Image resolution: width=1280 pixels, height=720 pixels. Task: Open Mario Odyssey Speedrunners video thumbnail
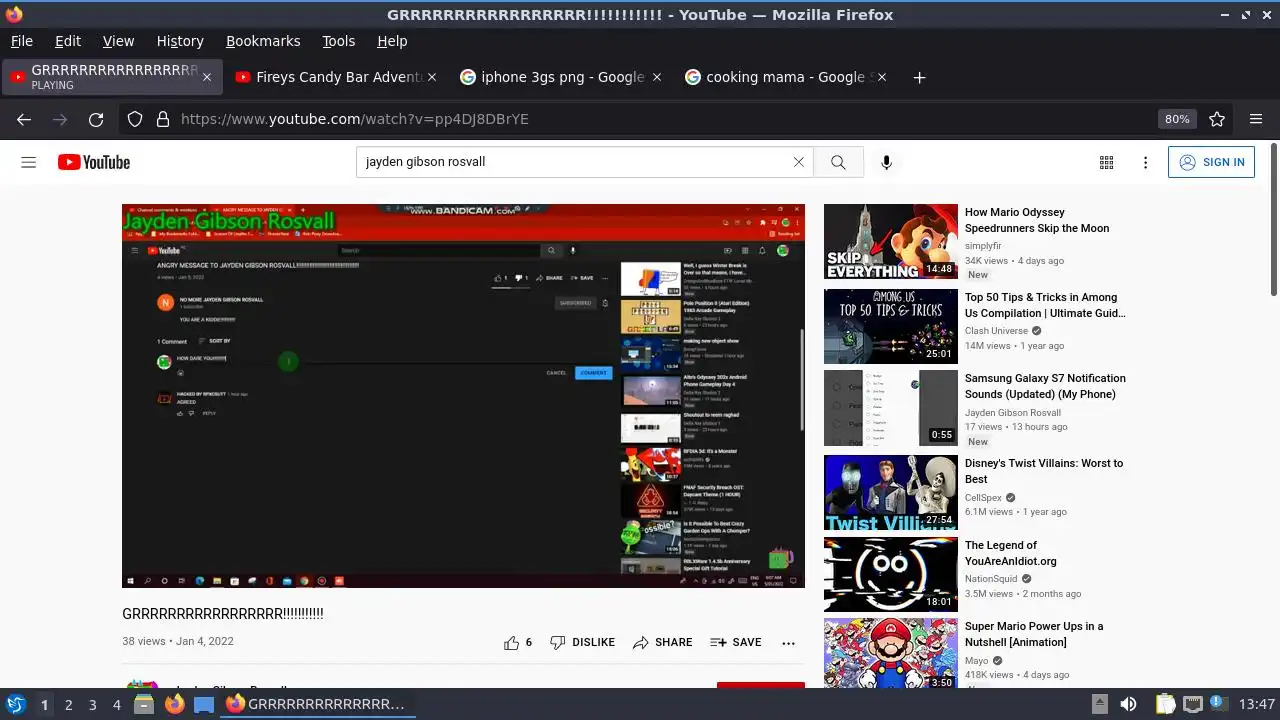pos(891,242)
